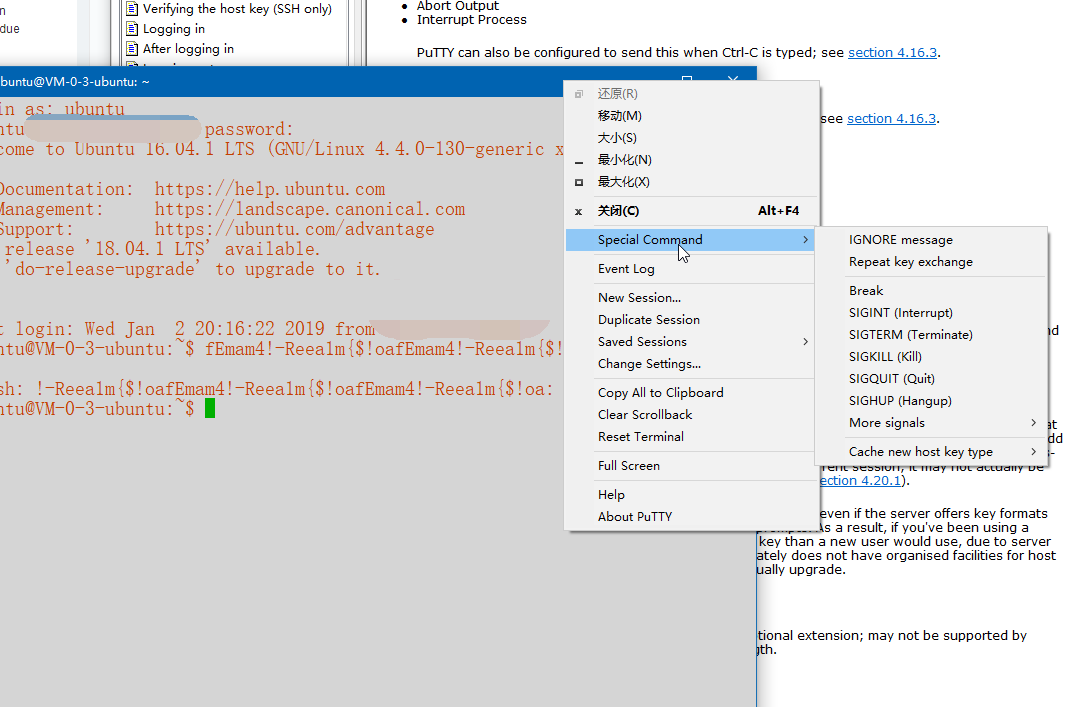Click the terminal cursor at the prompt
1074x707 pixels.
[x=210, y=409]
